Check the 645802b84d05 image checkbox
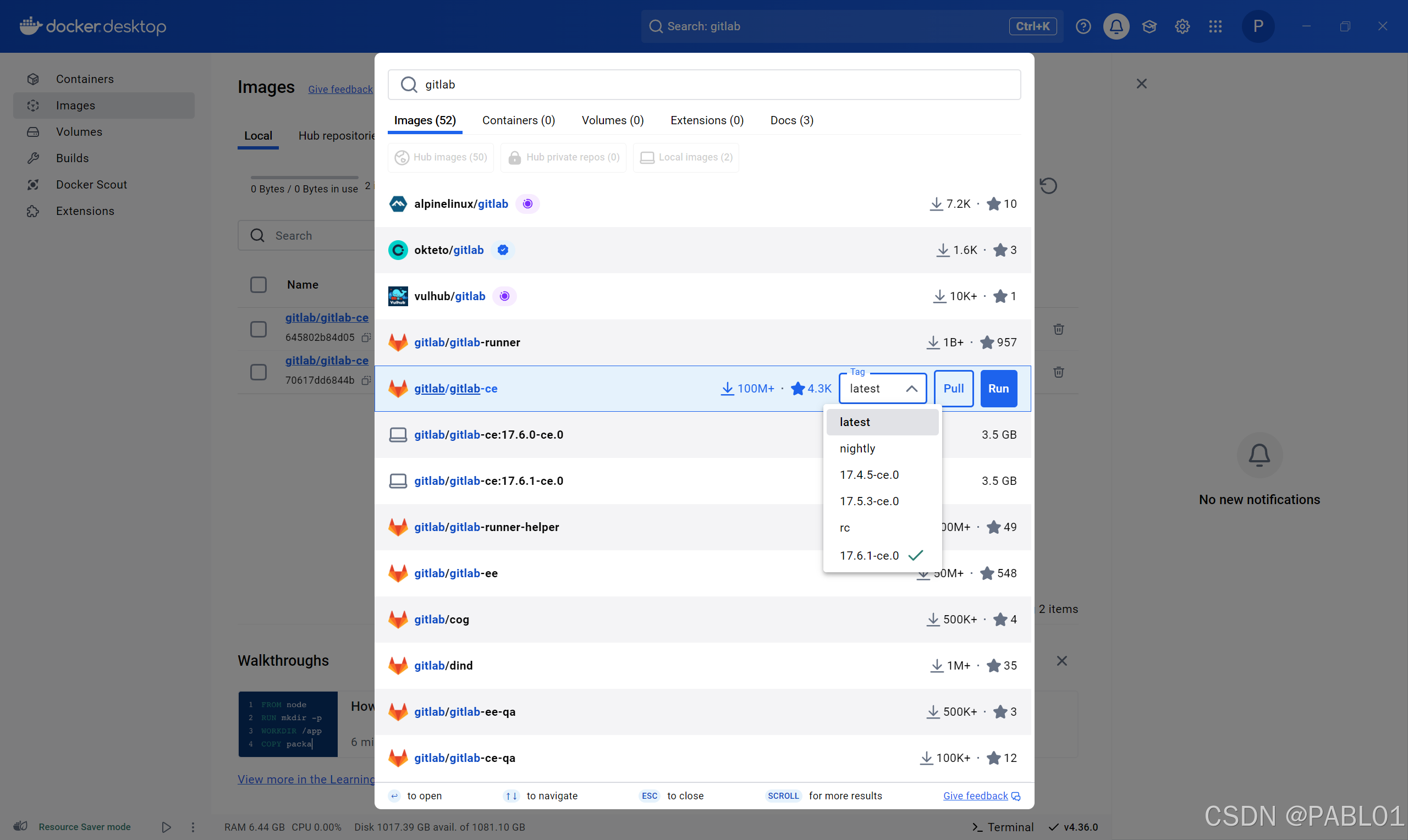1408x840 pixels. (x=258, y=329)
